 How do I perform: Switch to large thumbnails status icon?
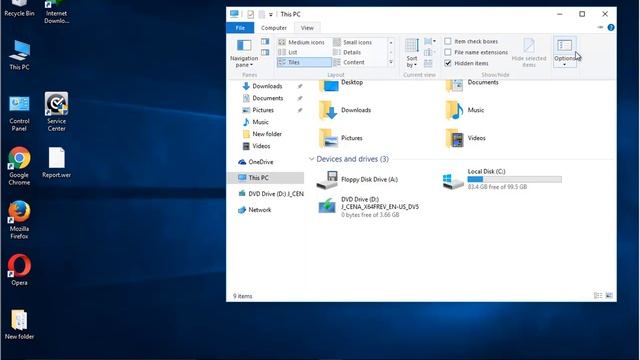pos(609,296)
